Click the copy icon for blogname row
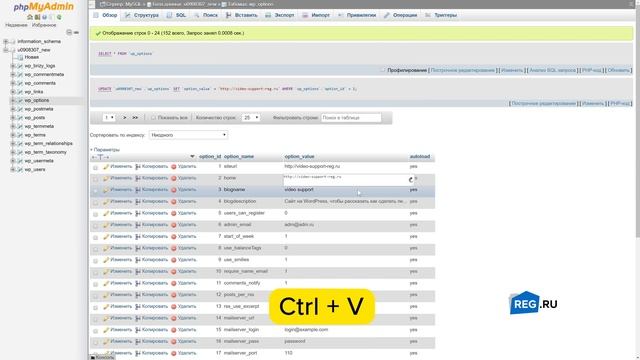This screenshot has height=360, width=640. (138, 190)
